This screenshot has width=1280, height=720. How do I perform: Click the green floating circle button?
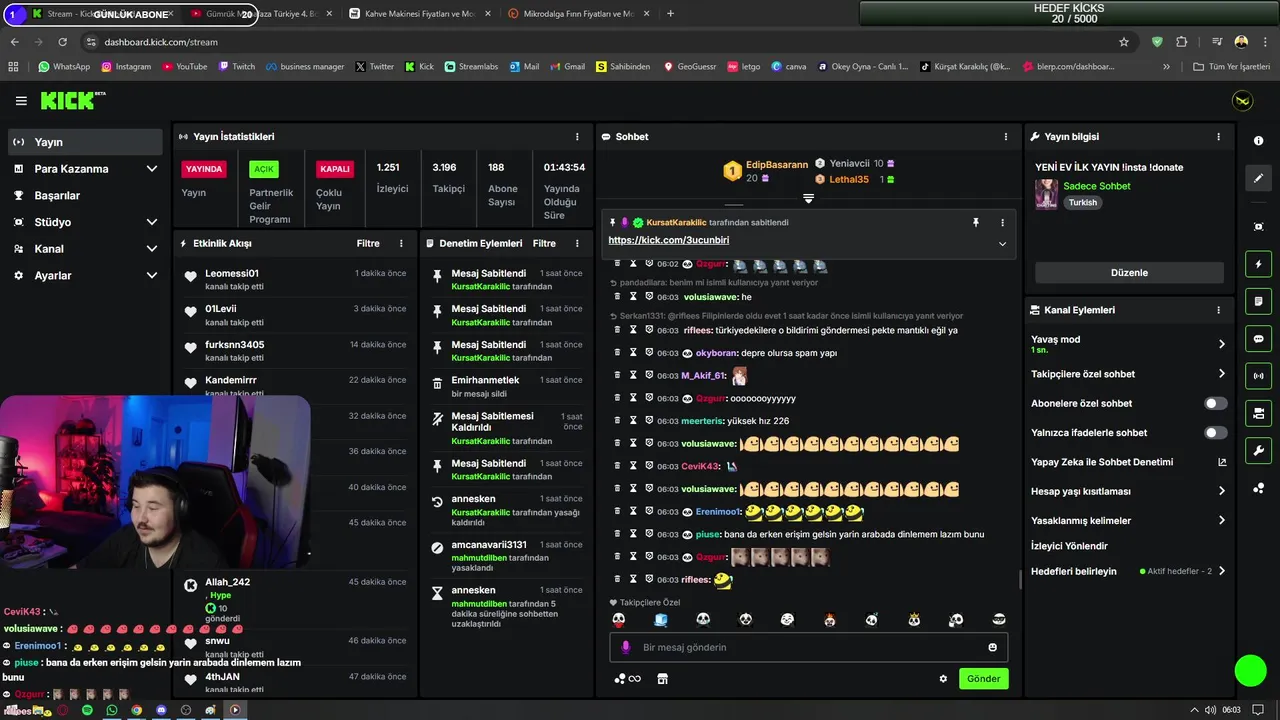tap(1250, 671)
